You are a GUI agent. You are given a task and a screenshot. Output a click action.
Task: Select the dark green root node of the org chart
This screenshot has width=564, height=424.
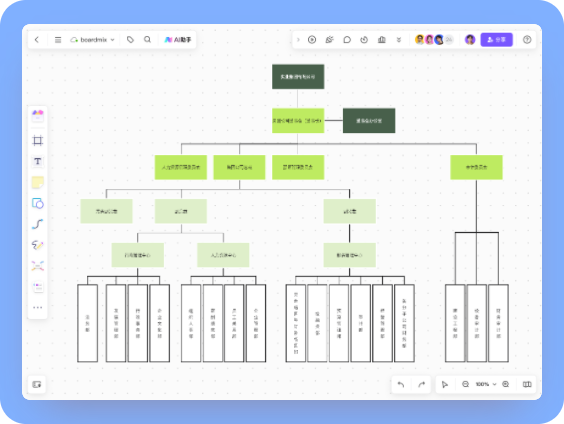pos(298,77)
